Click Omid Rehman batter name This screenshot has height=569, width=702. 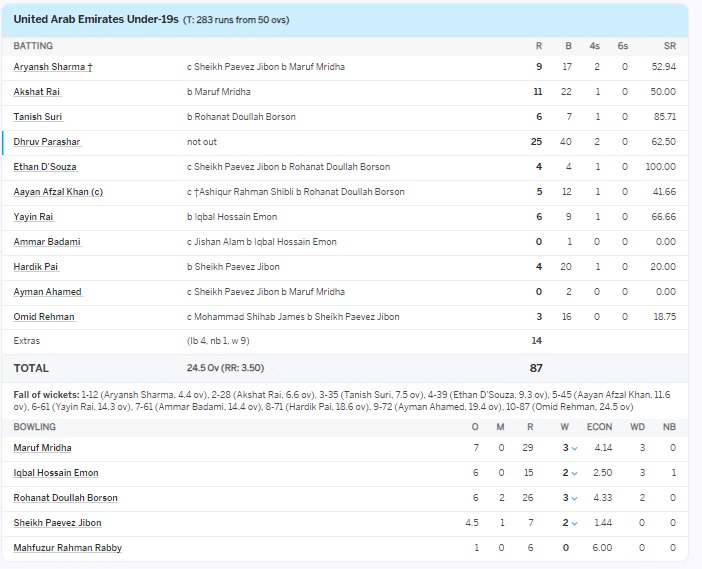point(44,317)
